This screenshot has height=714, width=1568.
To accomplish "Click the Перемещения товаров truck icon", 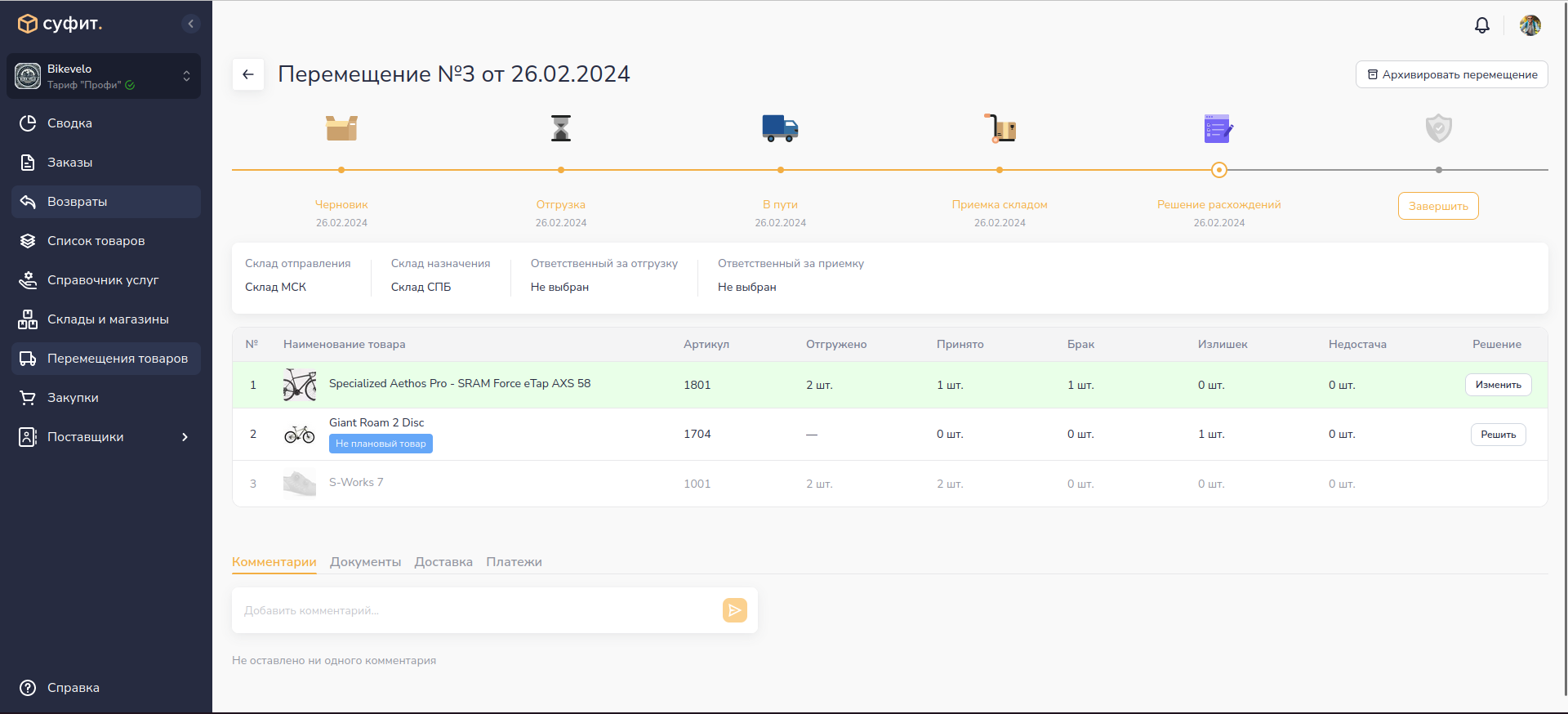I will coord(28,359).
